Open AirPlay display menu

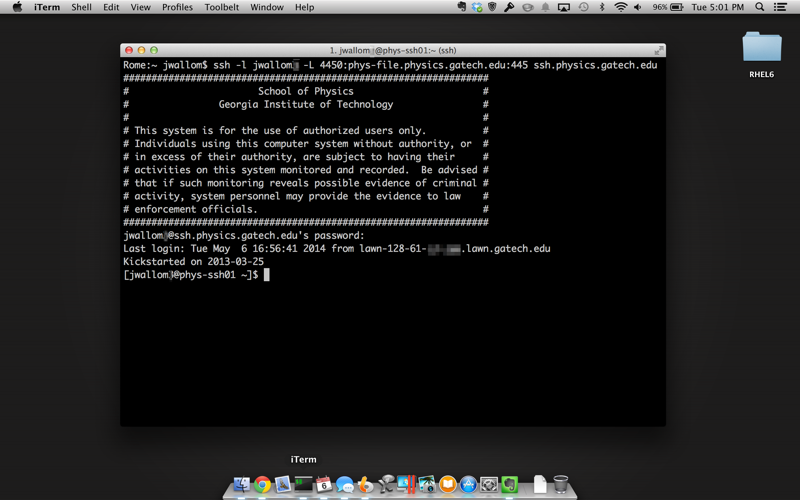tap(564, 7)
